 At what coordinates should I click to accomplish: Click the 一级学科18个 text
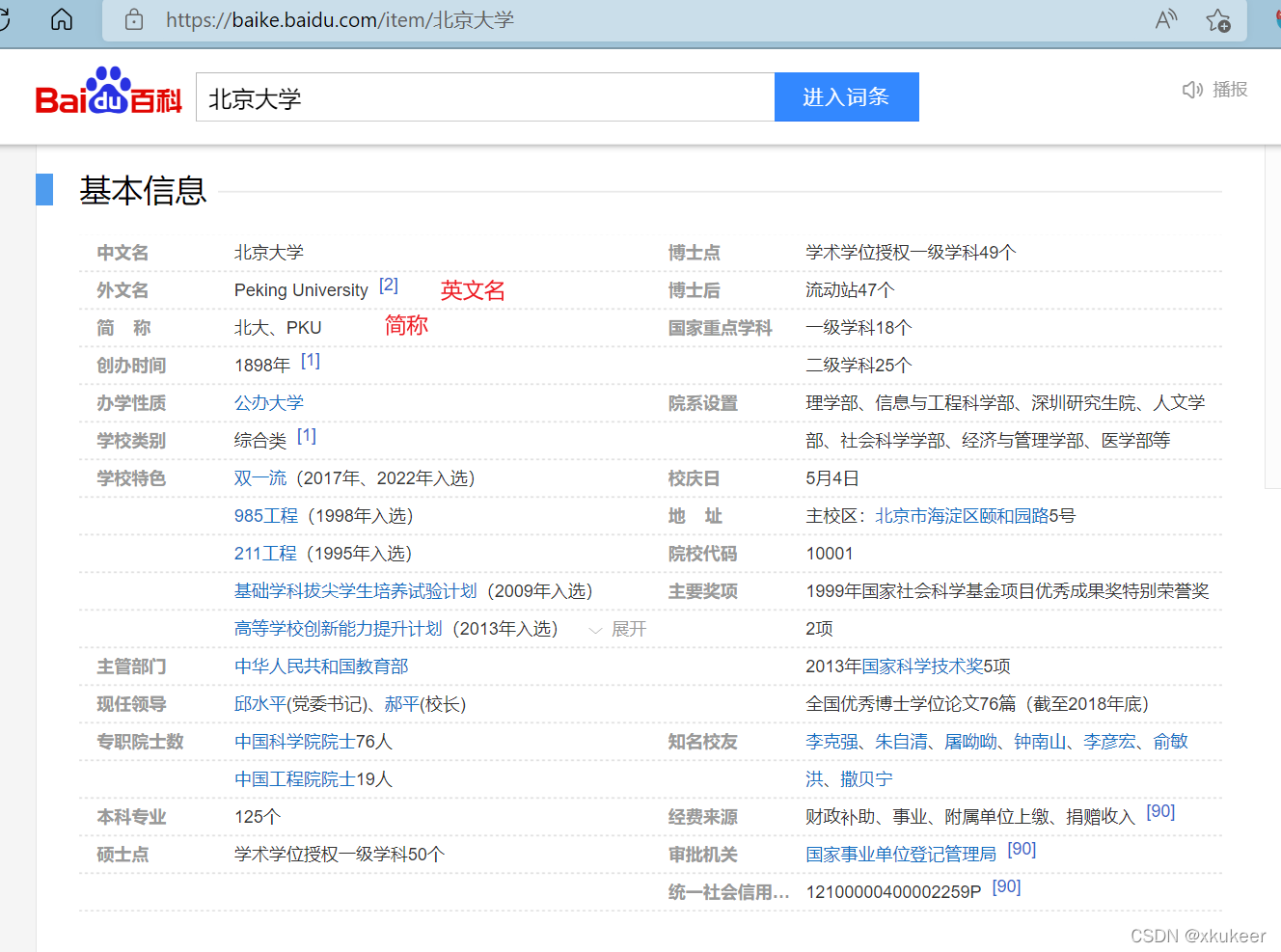[x=859, y=328]
